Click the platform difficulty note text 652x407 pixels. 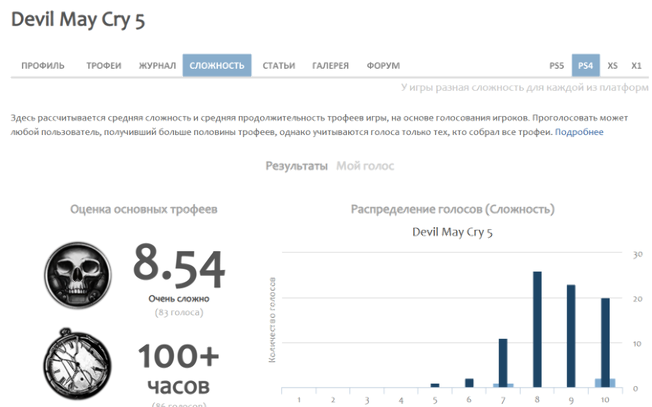pos(524,88)
